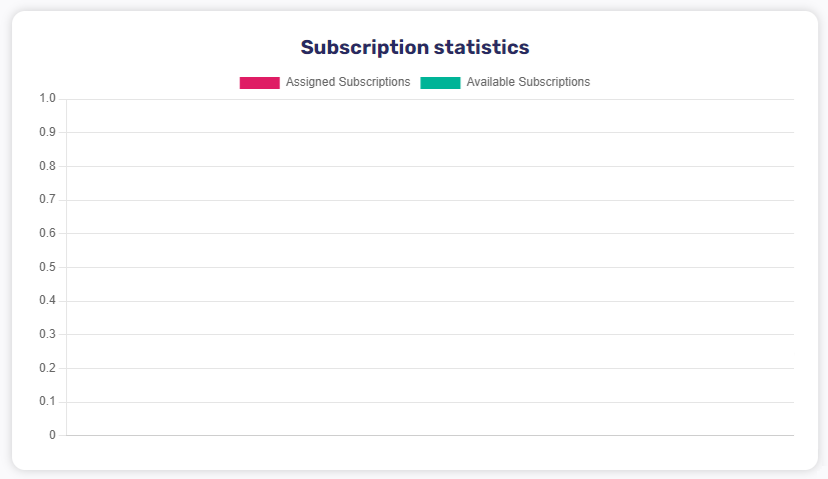The image size is (828, 479).
Task: Pick the 0.3 y-axis tick label
Action: (47, 334)
